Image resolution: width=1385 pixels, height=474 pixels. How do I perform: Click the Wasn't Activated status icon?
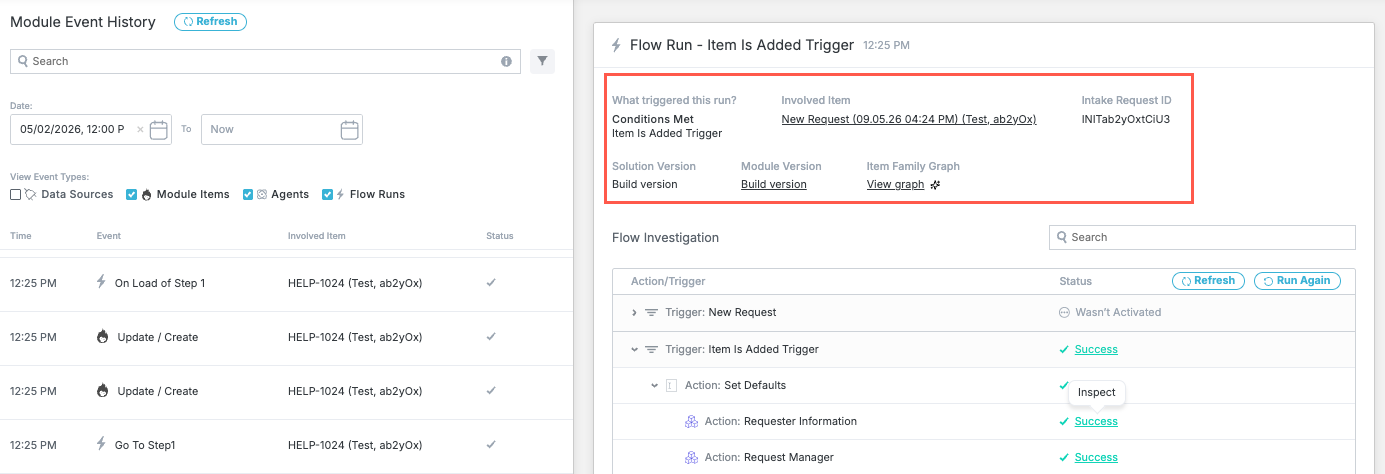click(1064, 312)
